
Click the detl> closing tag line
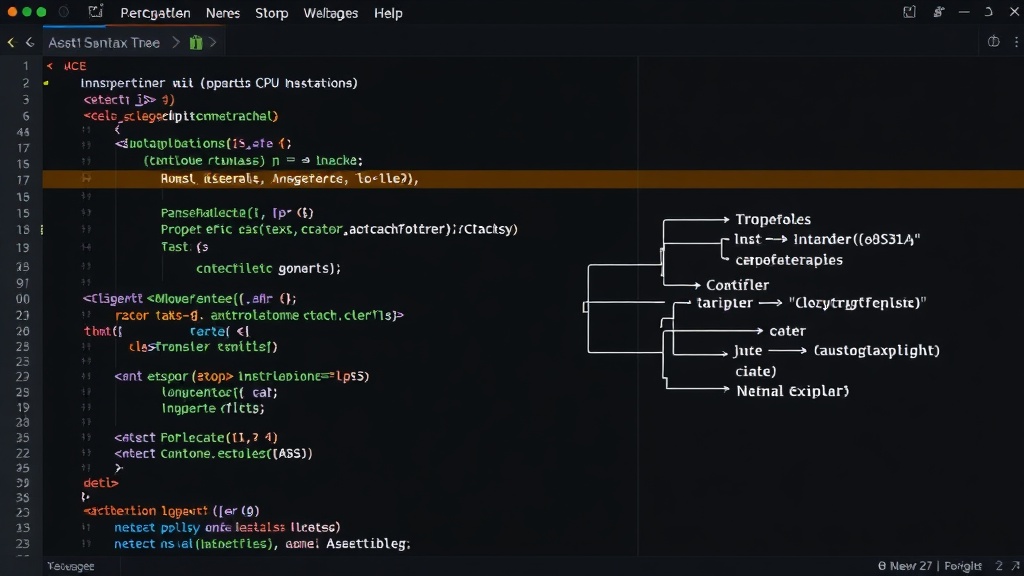point(101,483)
